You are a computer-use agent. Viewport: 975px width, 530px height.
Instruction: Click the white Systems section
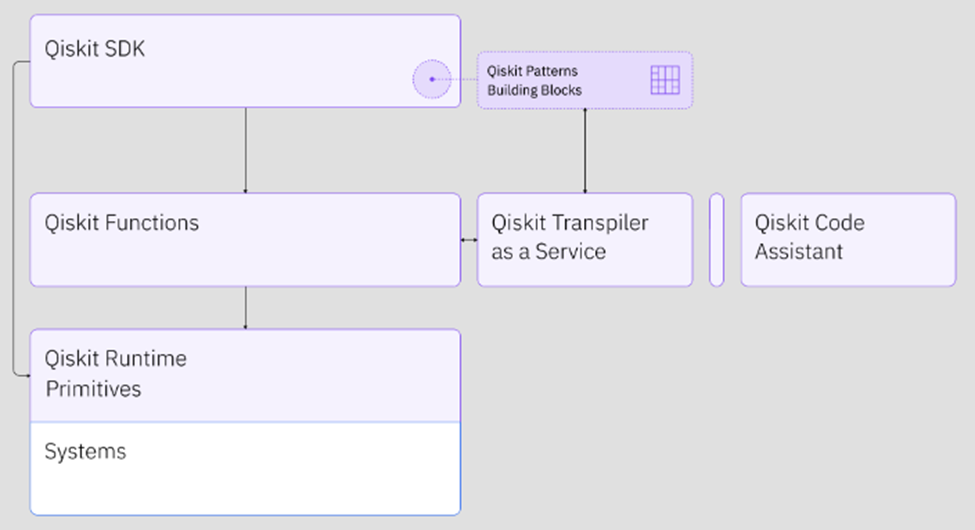click(x=245, y=480)
